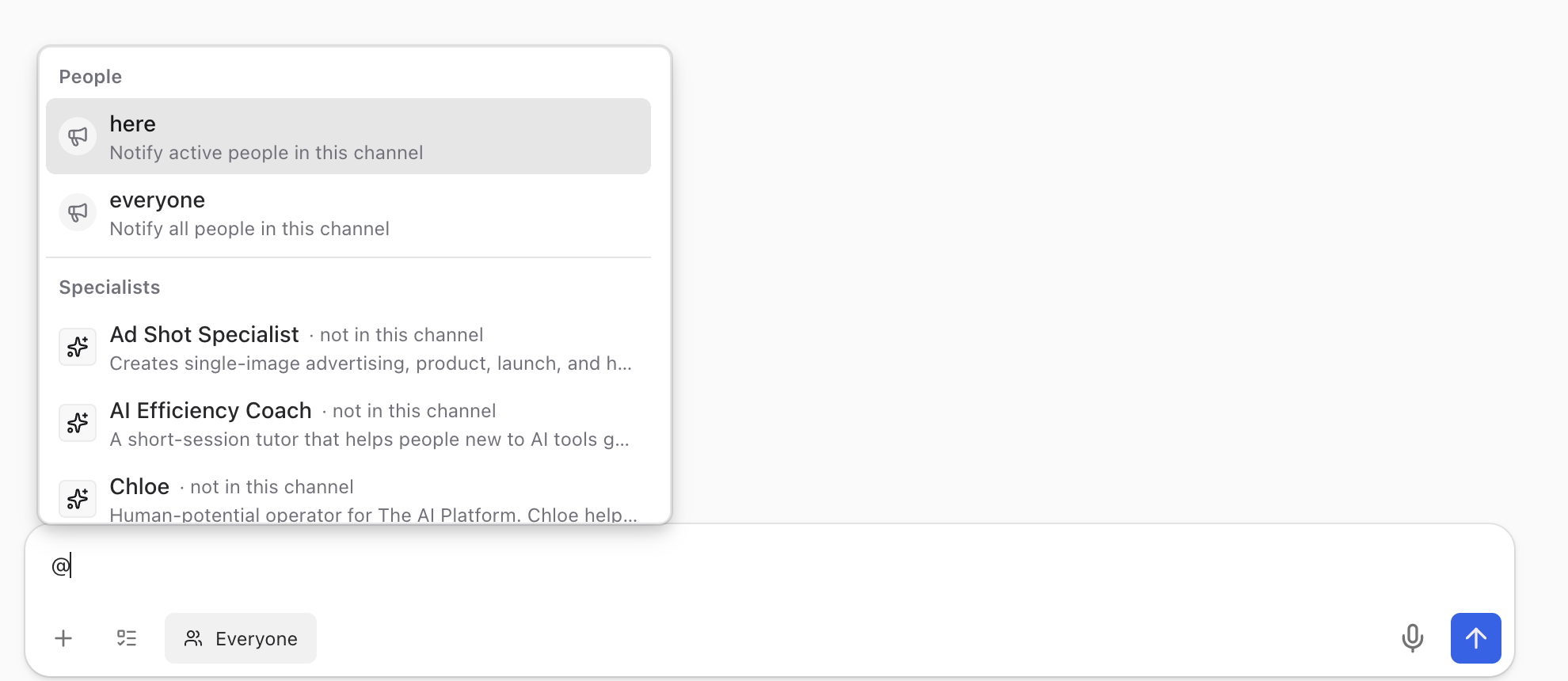Image resolution: width=1568 pixels, height=681 pixels.
Task: Mention AI Efficiency Coach
Action: click(x=348, y=423)
